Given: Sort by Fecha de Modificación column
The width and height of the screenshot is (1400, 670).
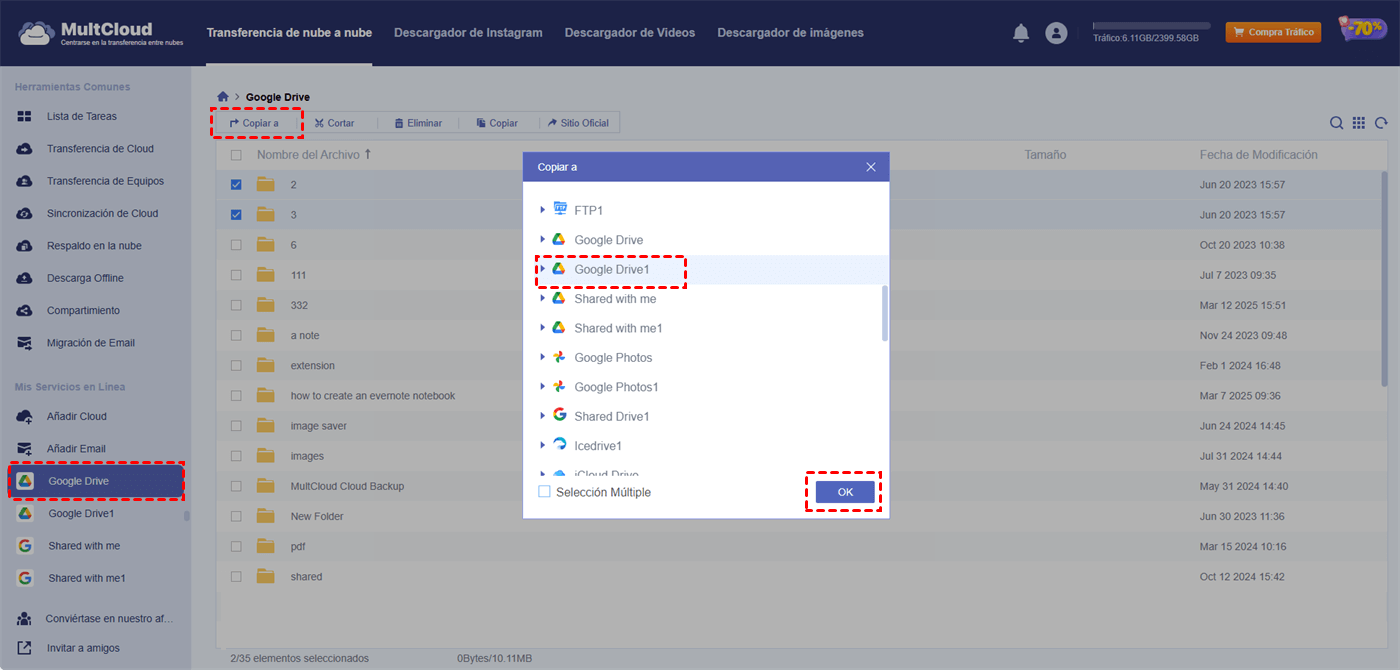Looking at the screenshot, I should click(x=1258, y=155).
